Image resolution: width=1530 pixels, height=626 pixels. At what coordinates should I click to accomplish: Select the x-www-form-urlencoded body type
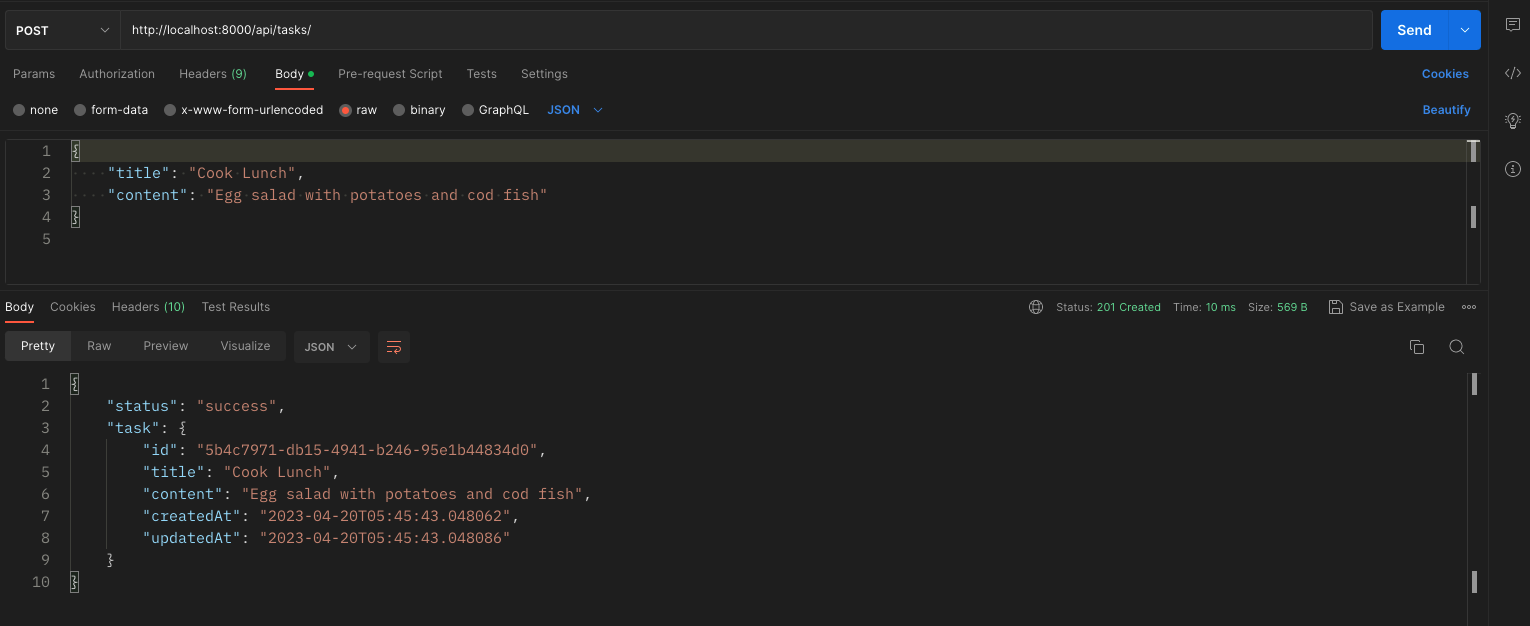(244, 110)
